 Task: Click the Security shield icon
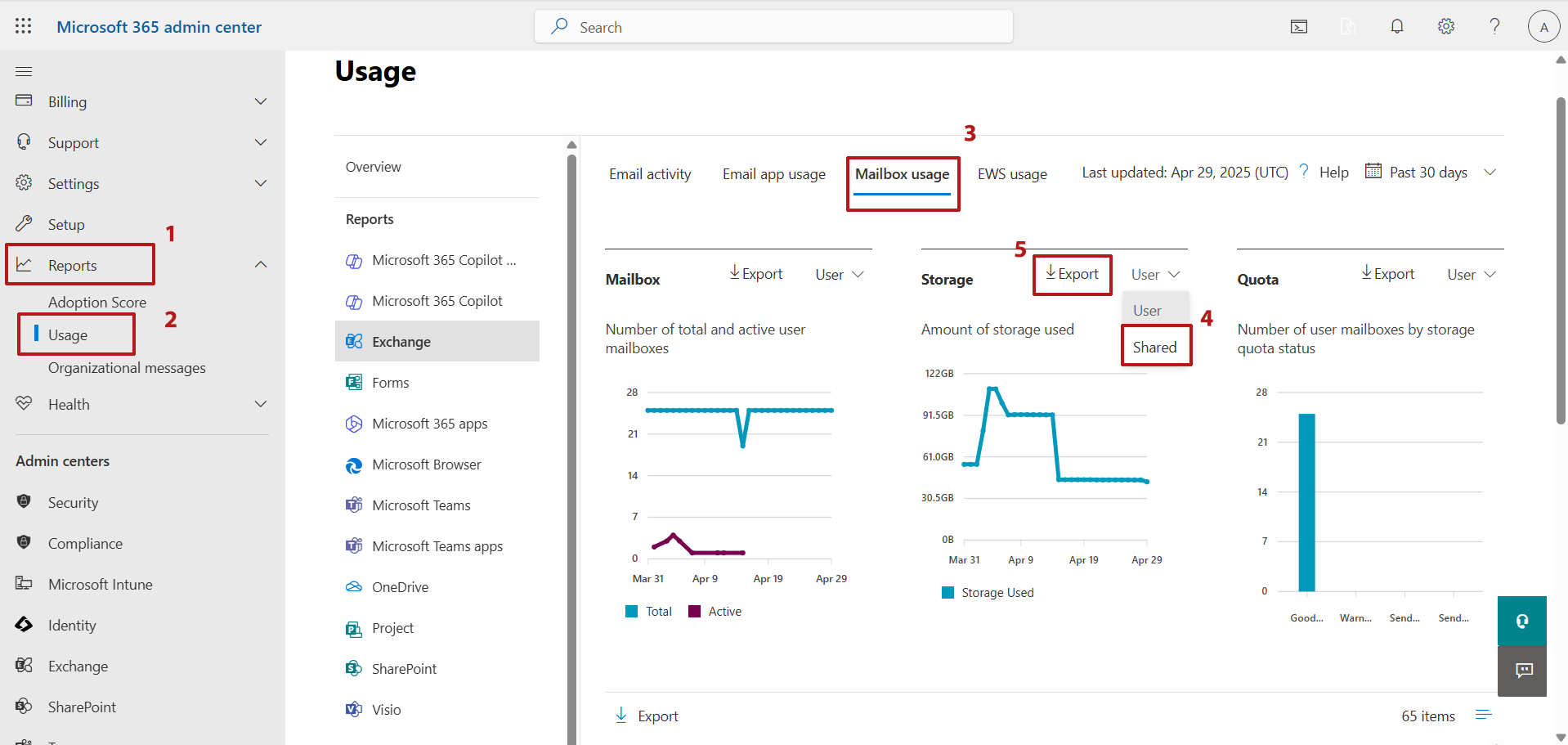[x=24, y=501]
